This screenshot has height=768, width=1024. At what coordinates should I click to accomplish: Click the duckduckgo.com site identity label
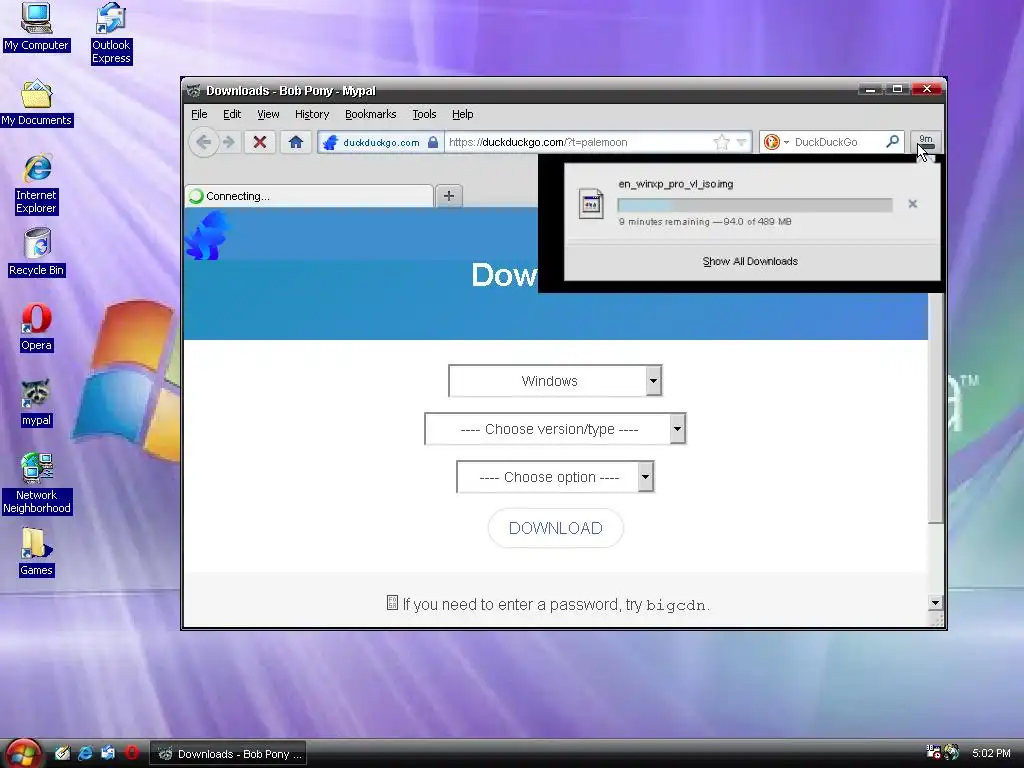coord(381,142)
